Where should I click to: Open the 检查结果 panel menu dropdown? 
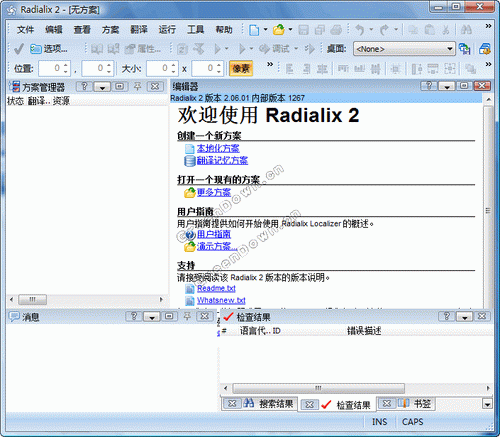464,316
